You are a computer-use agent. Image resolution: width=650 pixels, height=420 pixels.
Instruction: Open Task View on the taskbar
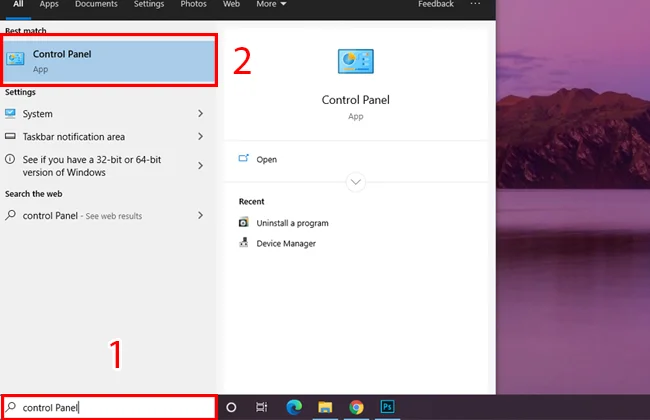coord(262,407)
